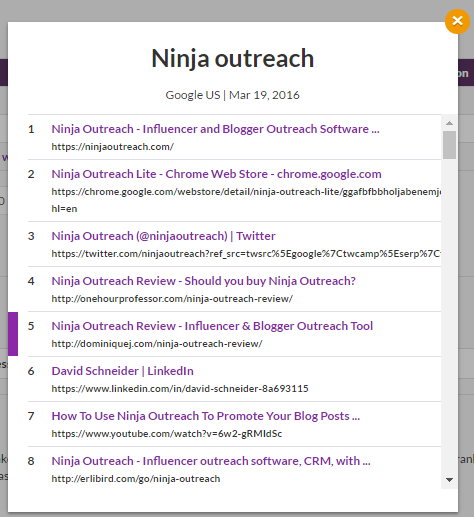The width and height of the screenshot is (474, 517).
Task: Click rank number 5 in results
Action: [x=31, y=326]
